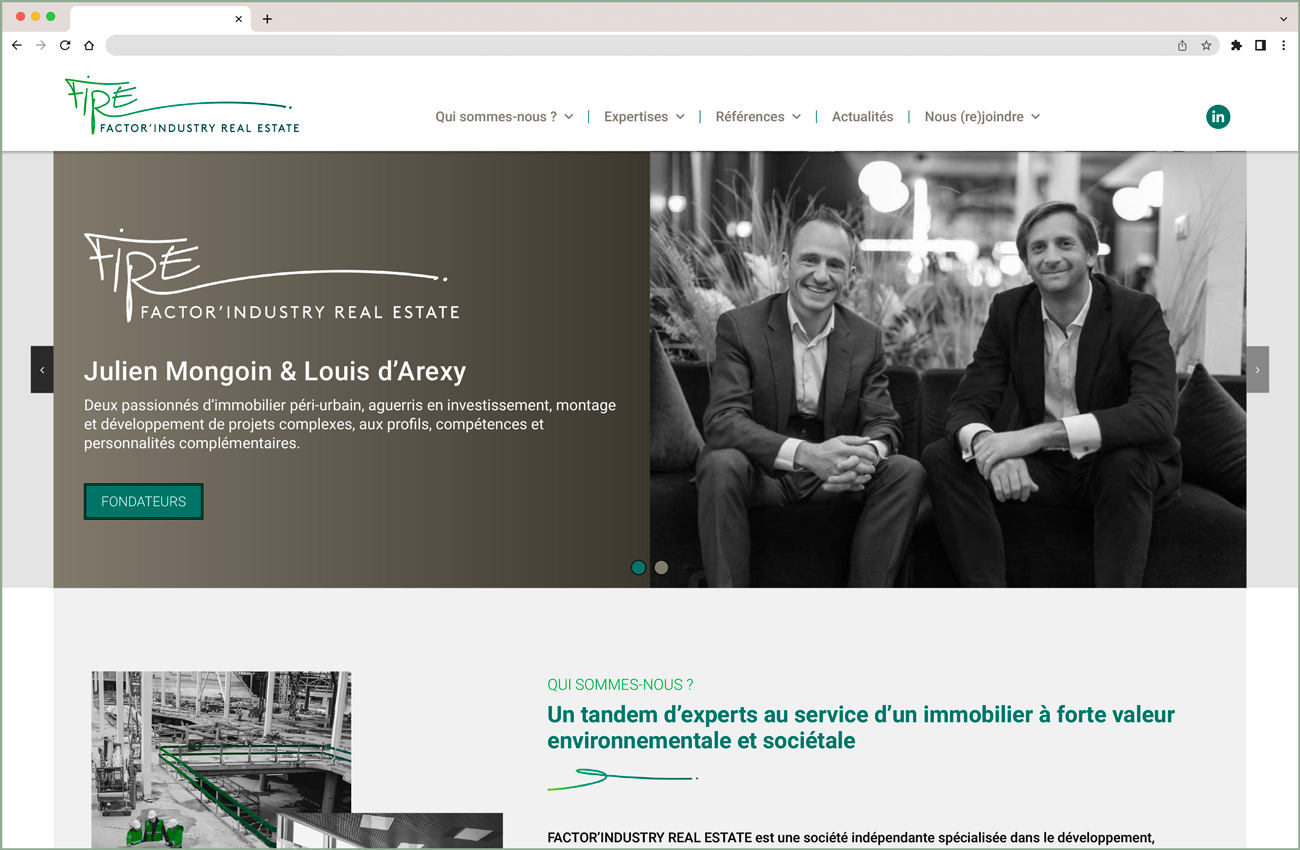The image size is (1300, 850).
Task: Close the current browser tab
Action: pyautogui.click(x=238, y=19)
